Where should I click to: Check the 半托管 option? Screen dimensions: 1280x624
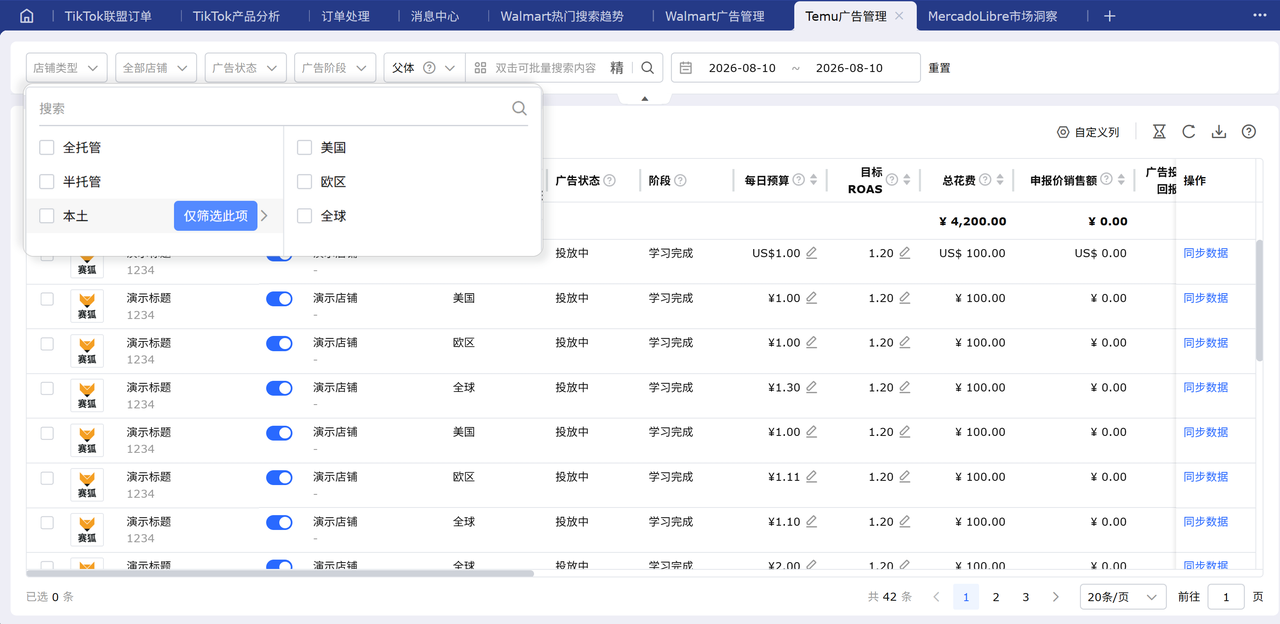(47, 182)
